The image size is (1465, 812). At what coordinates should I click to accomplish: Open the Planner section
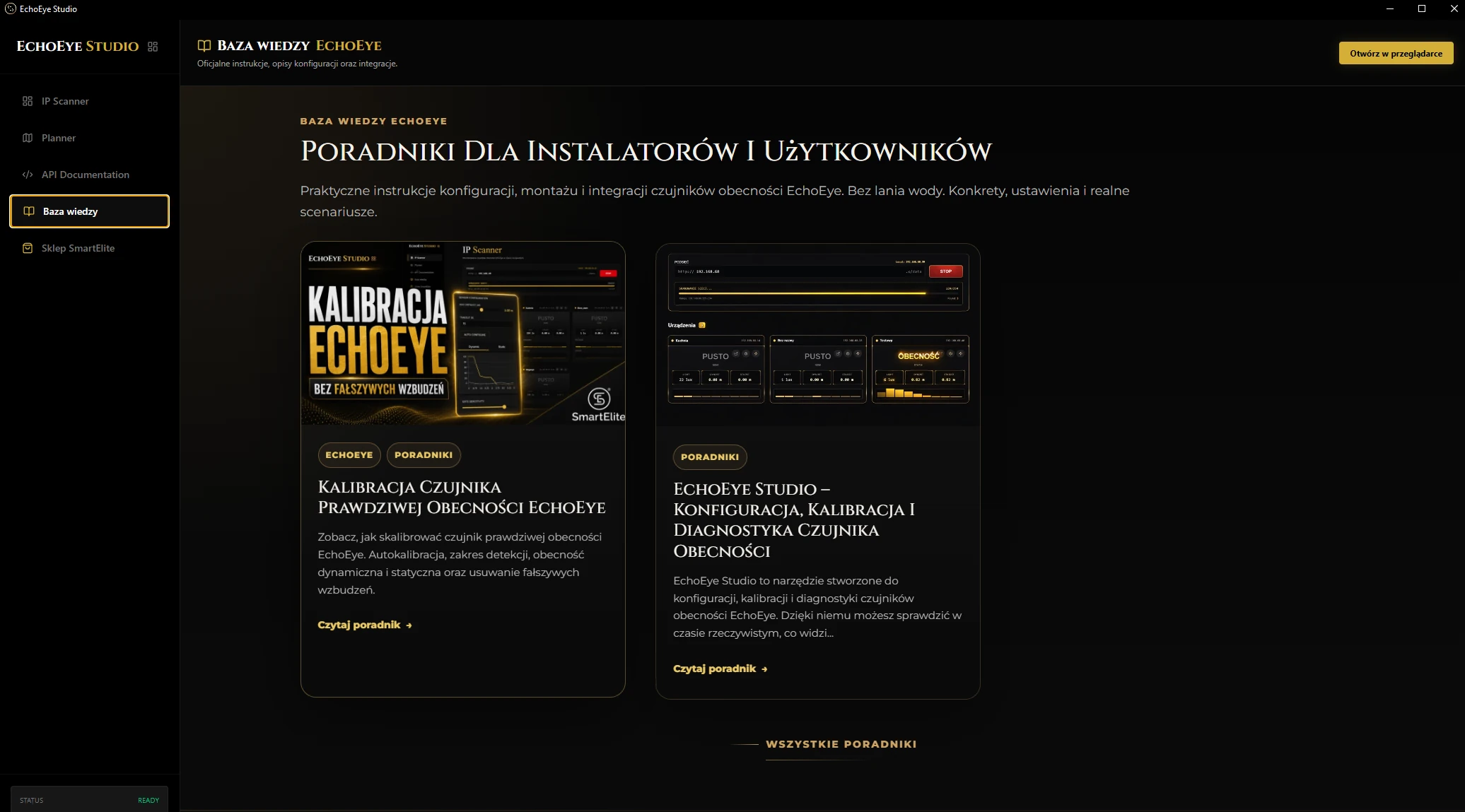tap(89, 138)
